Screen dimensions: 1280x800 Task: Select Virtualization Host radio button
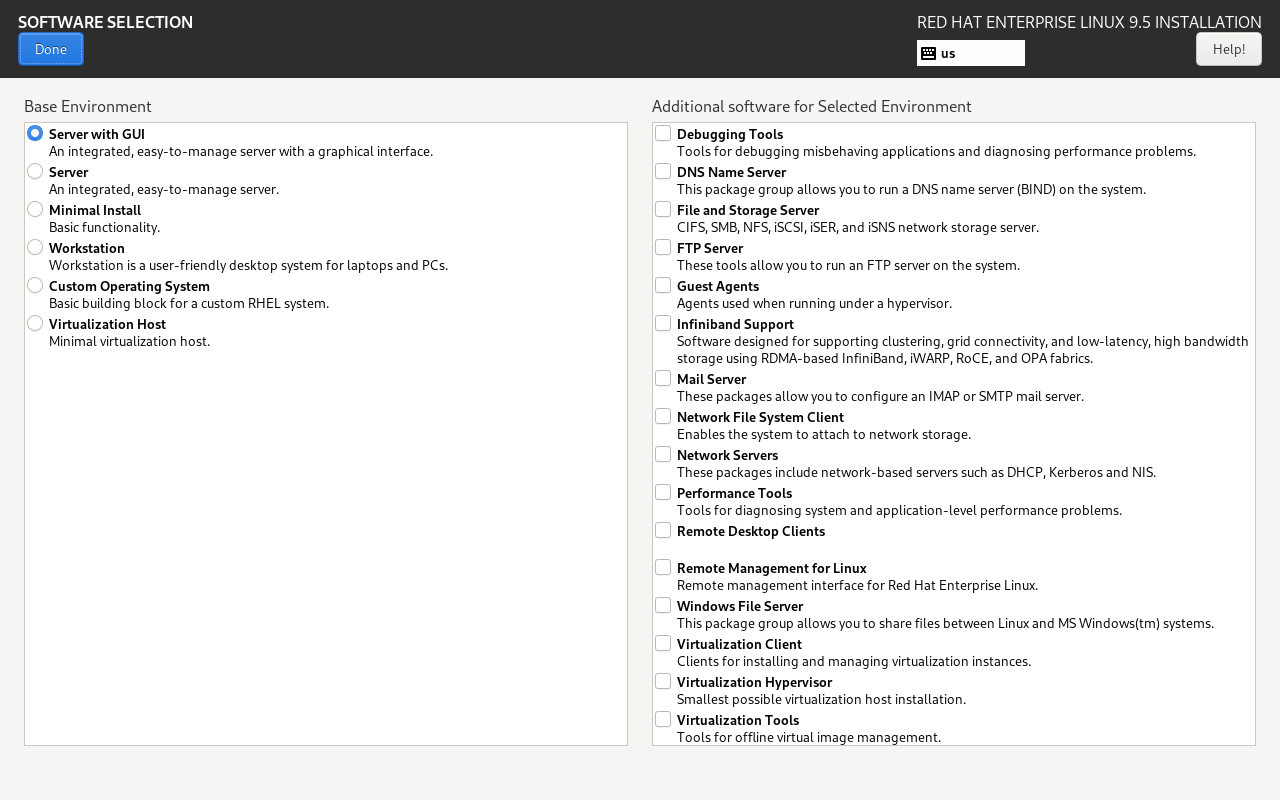tap(35, 323)
